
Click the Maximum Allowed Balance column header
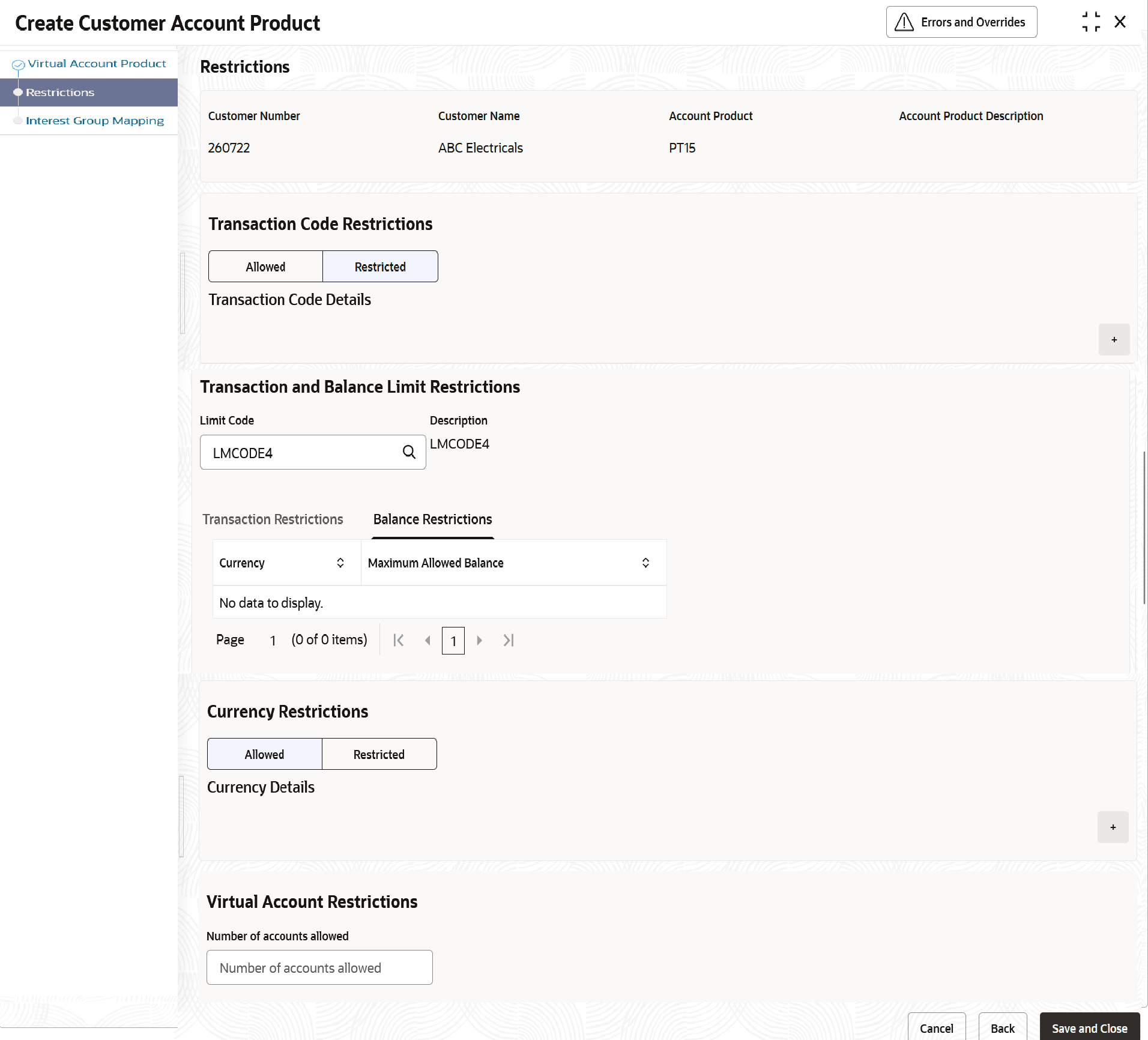[514, 563]
